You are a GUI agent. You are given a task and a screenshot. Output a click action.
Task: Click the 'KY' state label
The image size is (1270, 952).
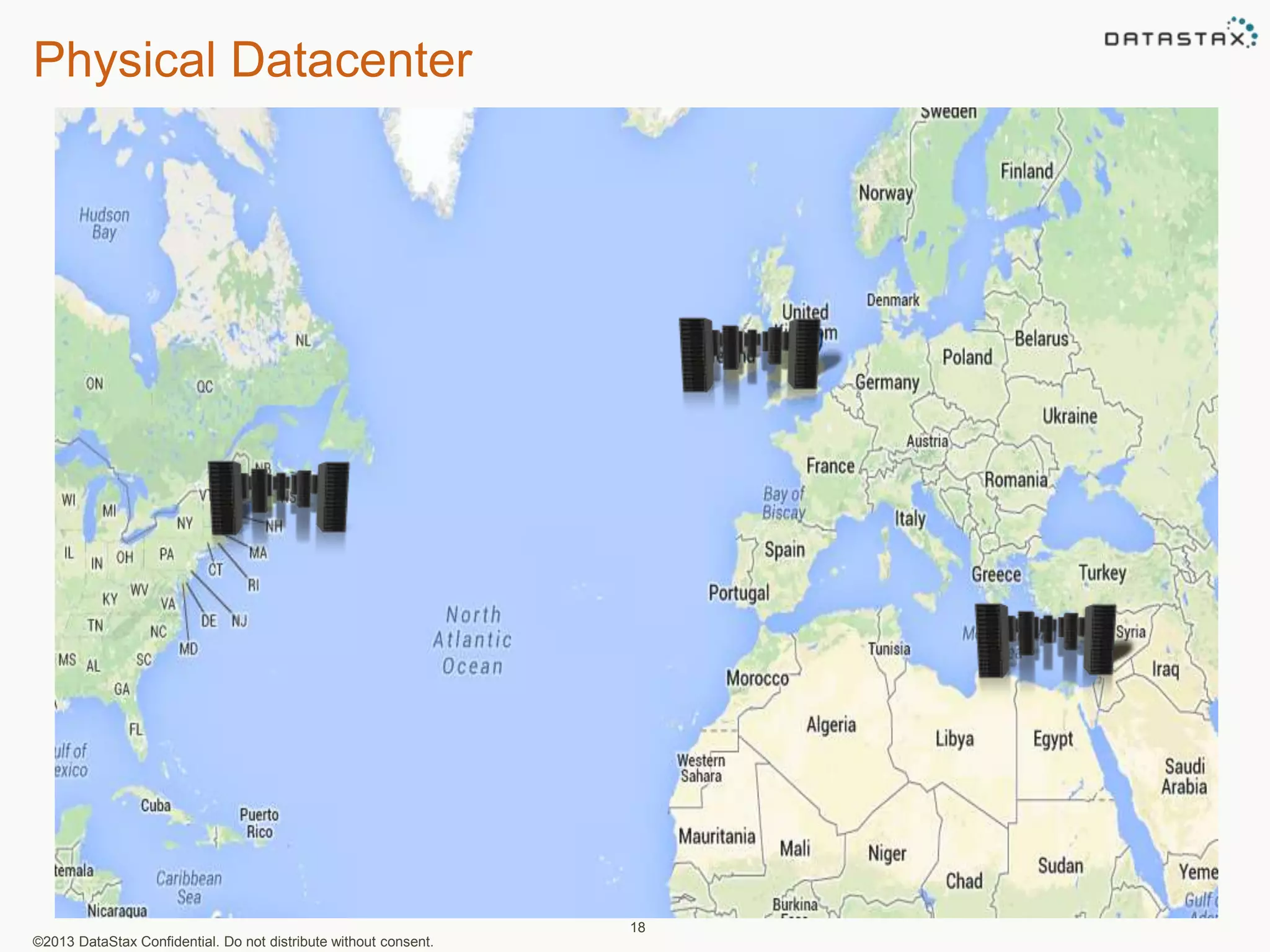(110, 599)
